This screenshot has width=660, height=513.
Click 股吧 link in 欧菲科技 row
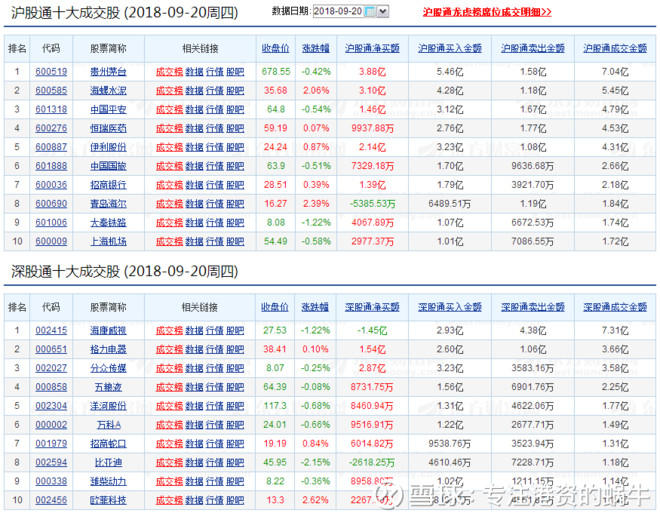tap(235, 500)
